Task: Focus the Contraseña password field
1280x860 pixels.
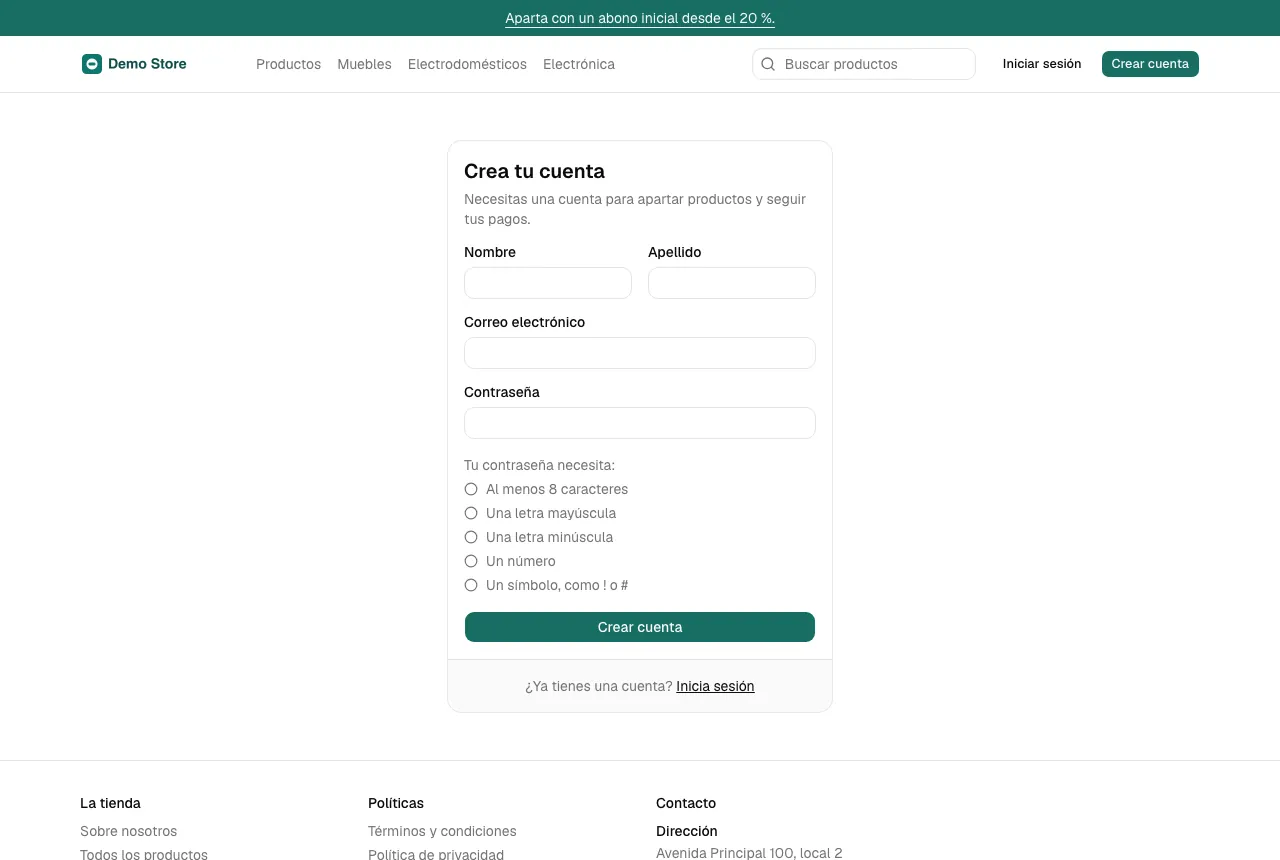Action: click(640, 423)
